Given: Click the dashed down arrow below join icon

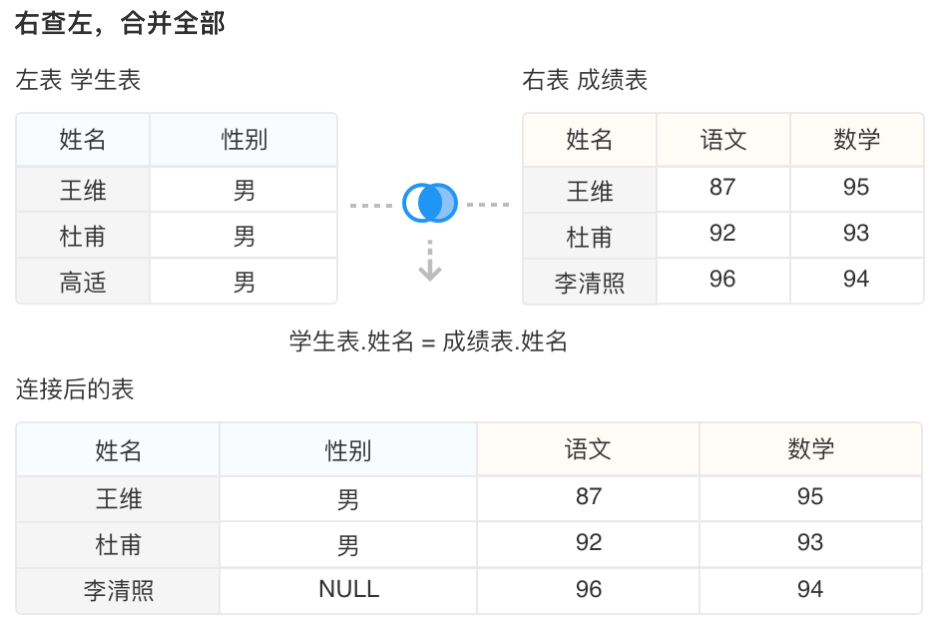Looking at the screenshot, I should tap(430, 261).
